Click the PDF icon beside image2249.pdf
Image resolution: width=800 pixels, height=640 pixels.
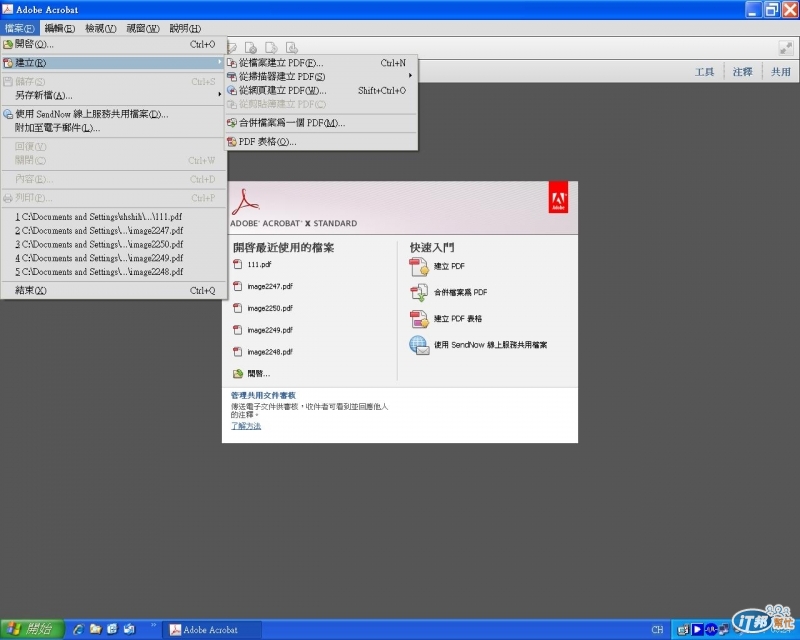click(237, 330)
